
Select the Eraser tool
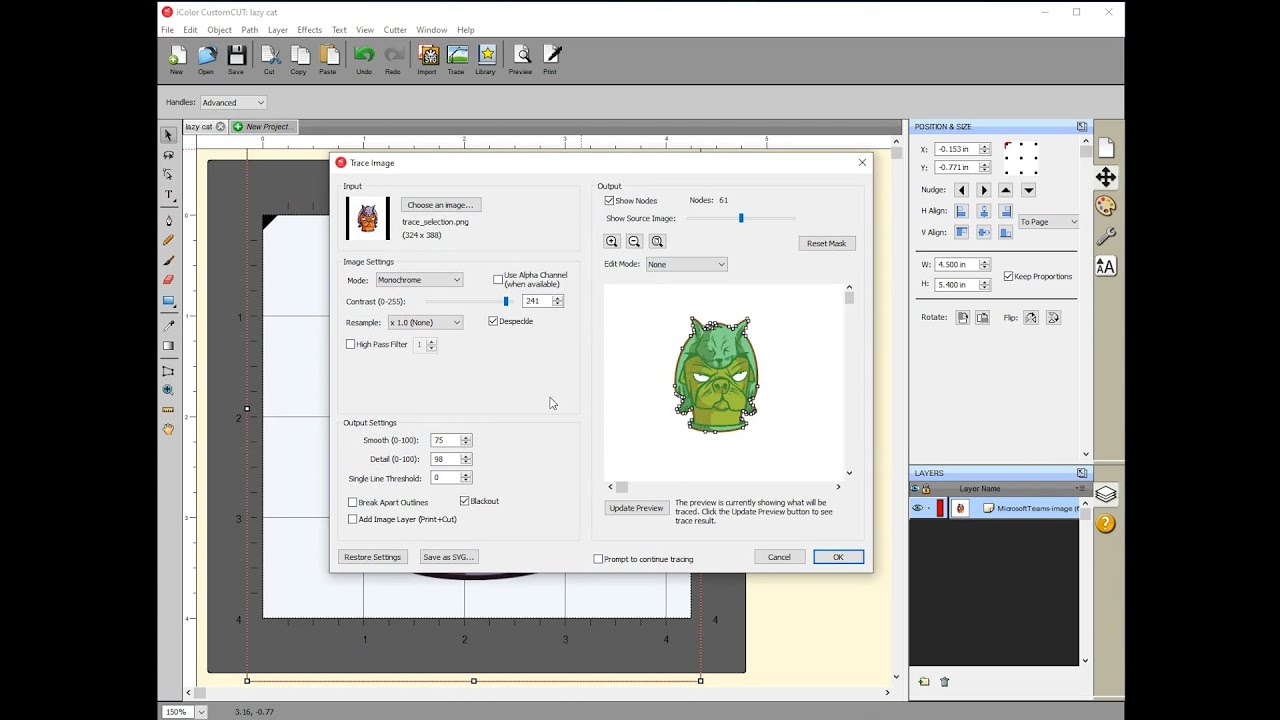coord(168,280)
